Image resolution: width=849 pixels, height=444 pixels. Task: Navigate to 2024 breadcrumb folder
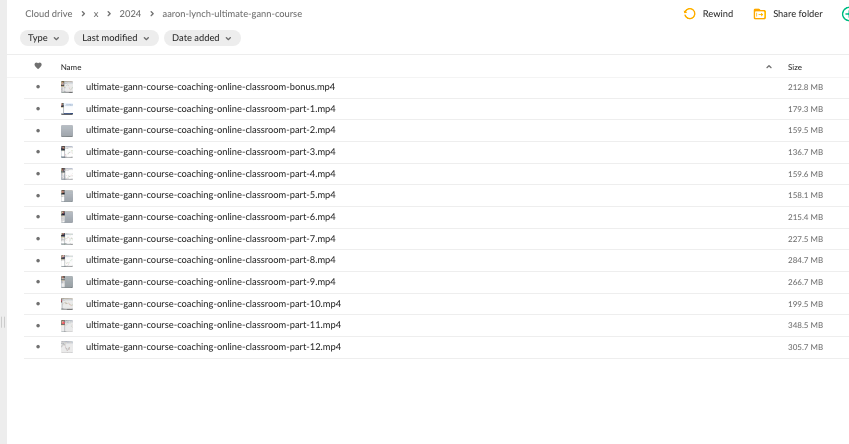tap(130, 14)
